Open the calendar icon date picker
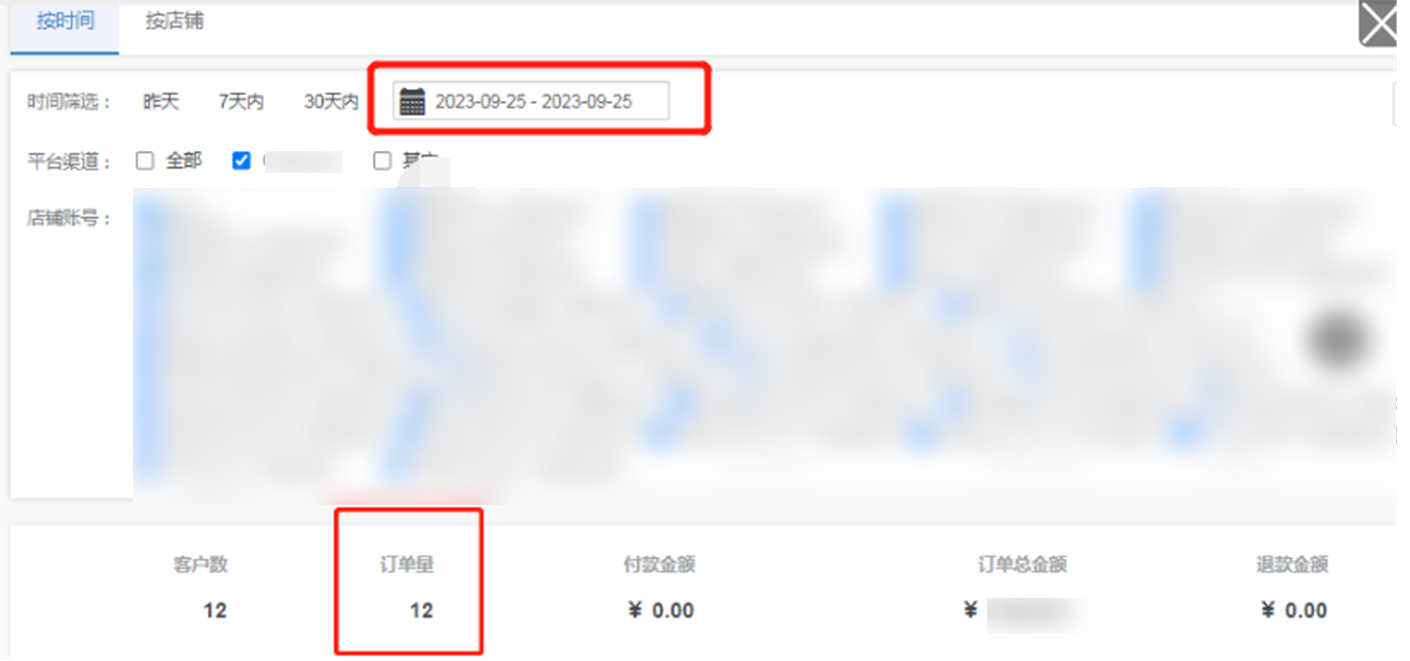 [x=412, y=101]
